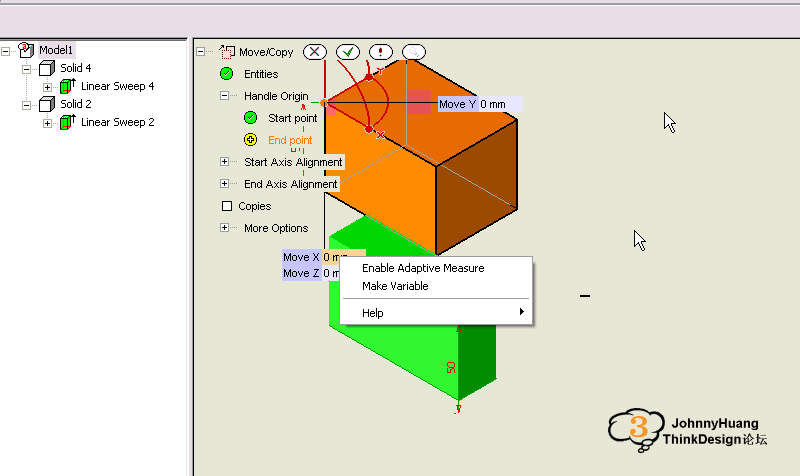The height and width of the screenshot is (476, 800).
Task: Select Model1 in the model tree
Action: [56, 50]
